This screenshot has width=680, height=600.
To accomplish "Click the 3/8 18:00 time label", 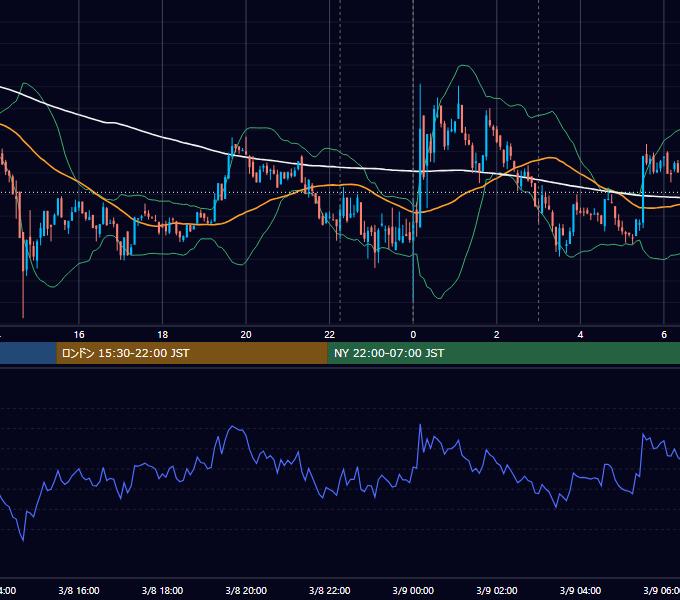I will tap(163, 590).
